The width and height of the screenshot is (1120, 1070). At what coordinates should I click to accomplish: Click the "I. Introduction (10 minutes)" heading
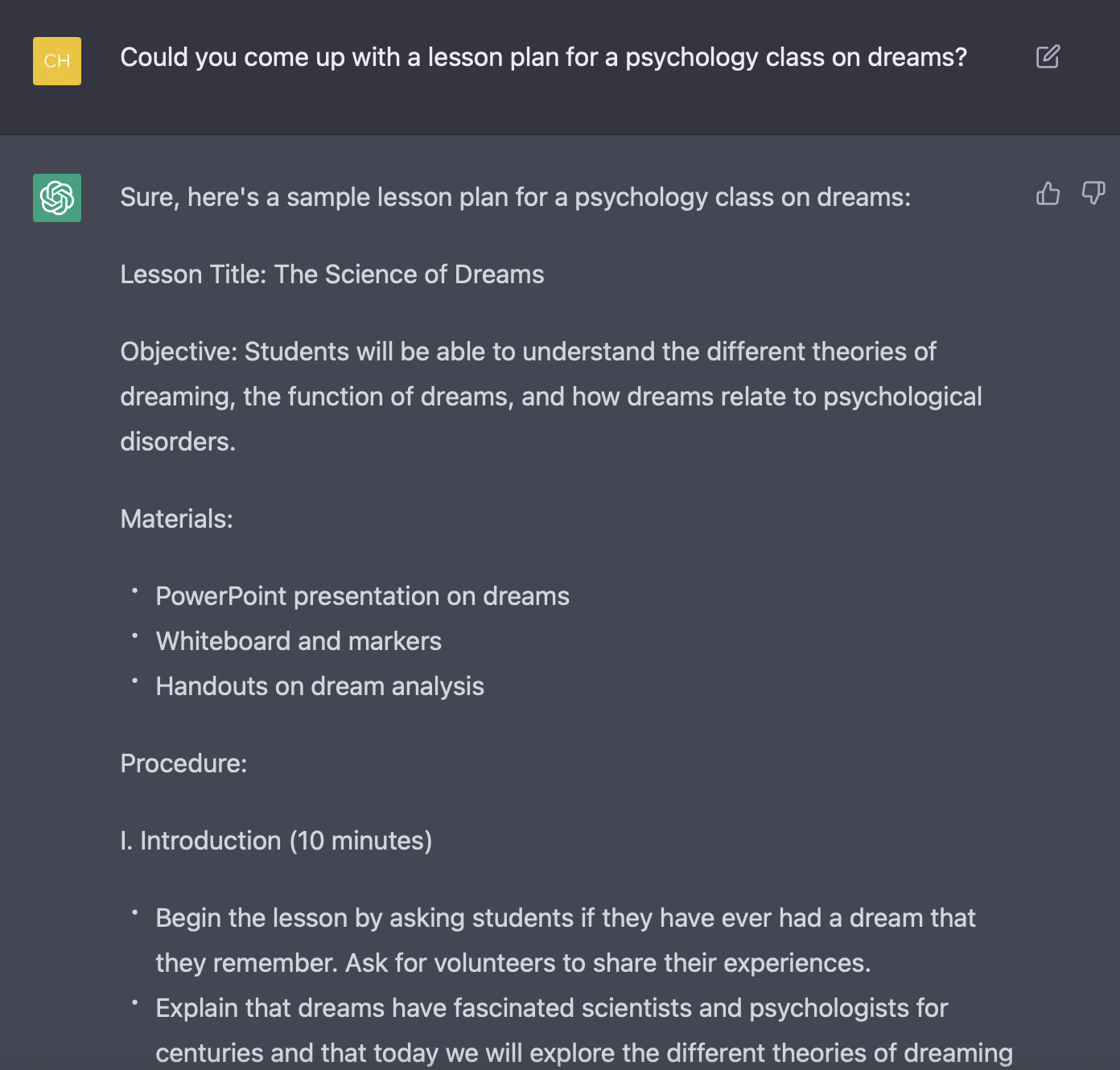point(276,841)
